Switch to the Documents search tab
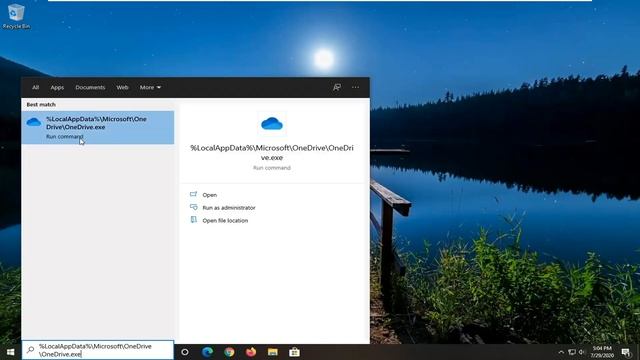The width and height of the screenshot is (640, 360). click(x=90, y=87)
